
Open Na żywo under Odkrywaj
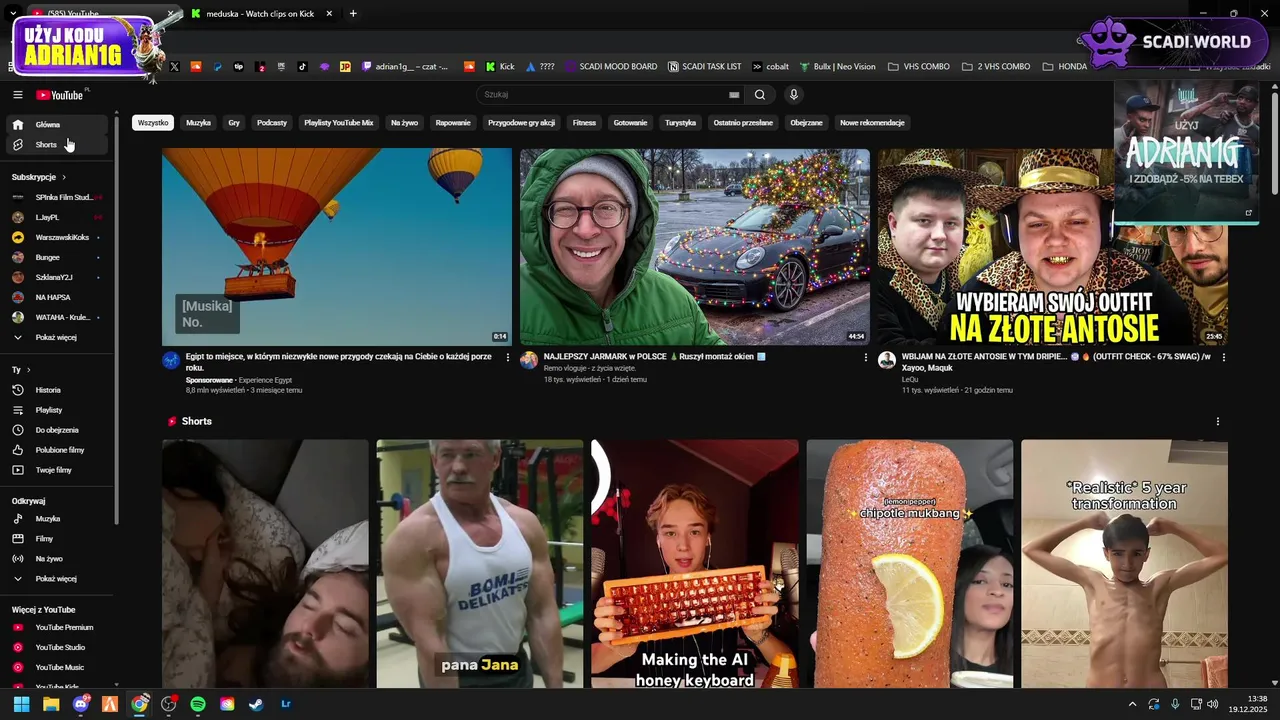click(57, 559)
